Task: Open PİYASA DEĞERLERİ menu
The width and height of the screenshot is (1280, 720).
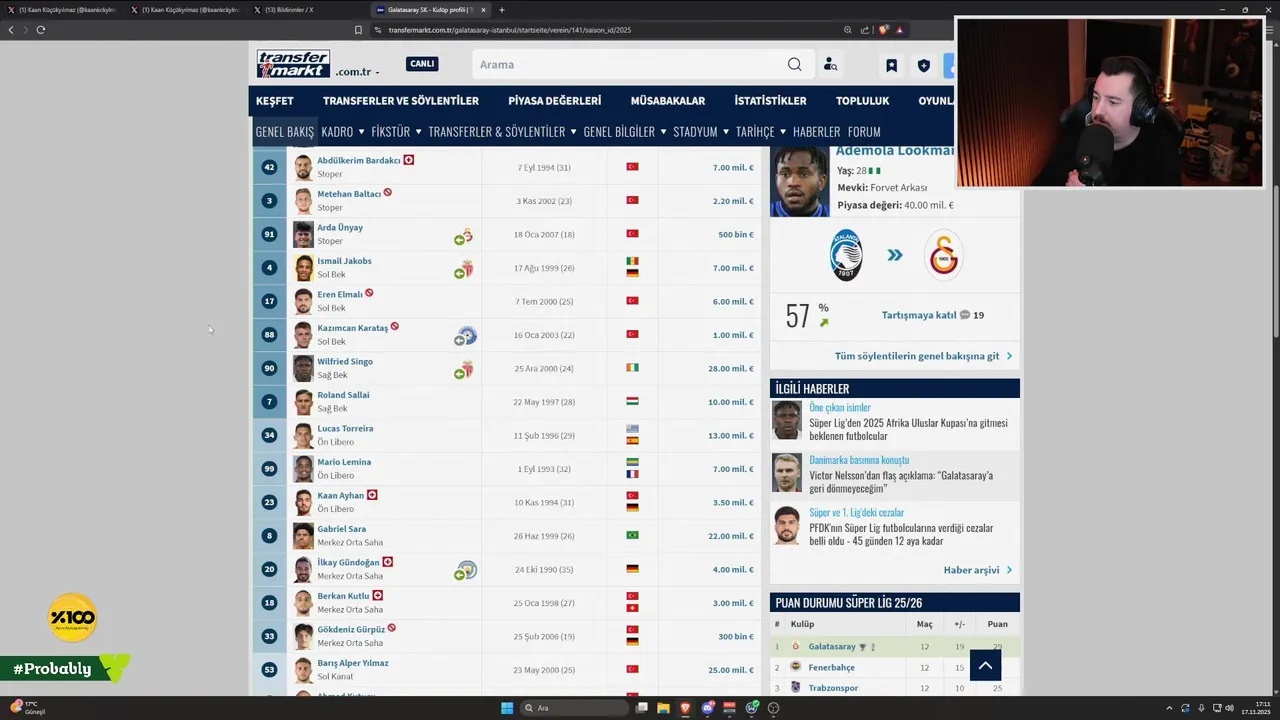Action: (x=554, y=101)
